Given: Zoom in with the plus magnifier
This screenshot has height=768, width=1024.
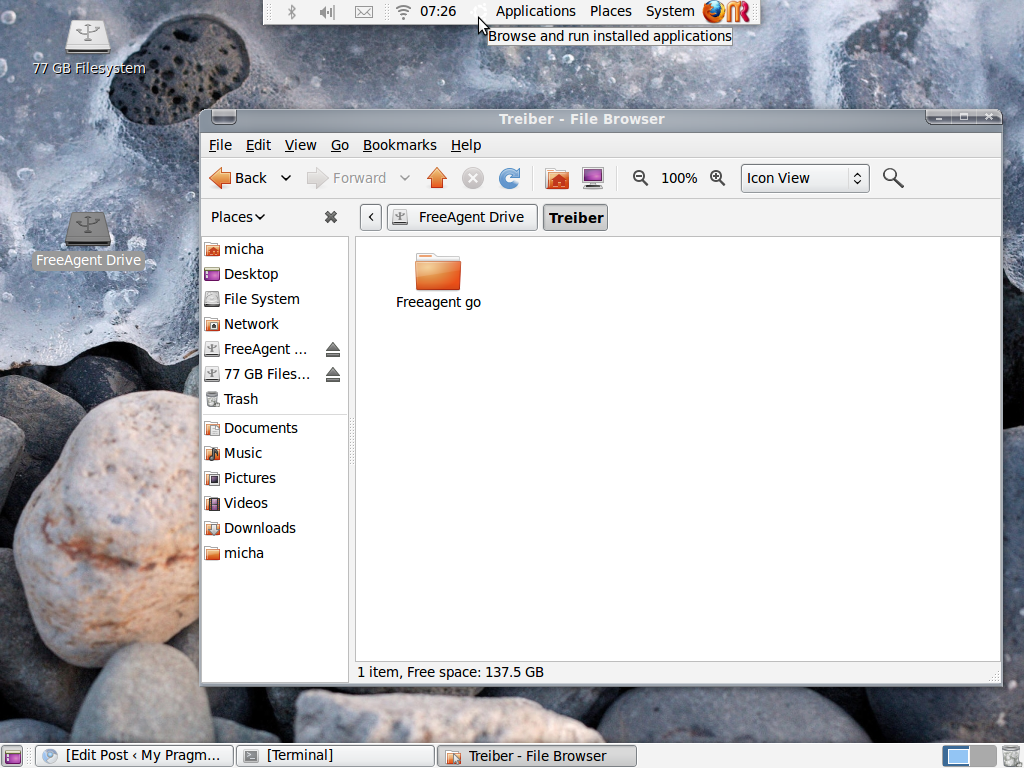Looking at the screenshot, I should [717, 178].
